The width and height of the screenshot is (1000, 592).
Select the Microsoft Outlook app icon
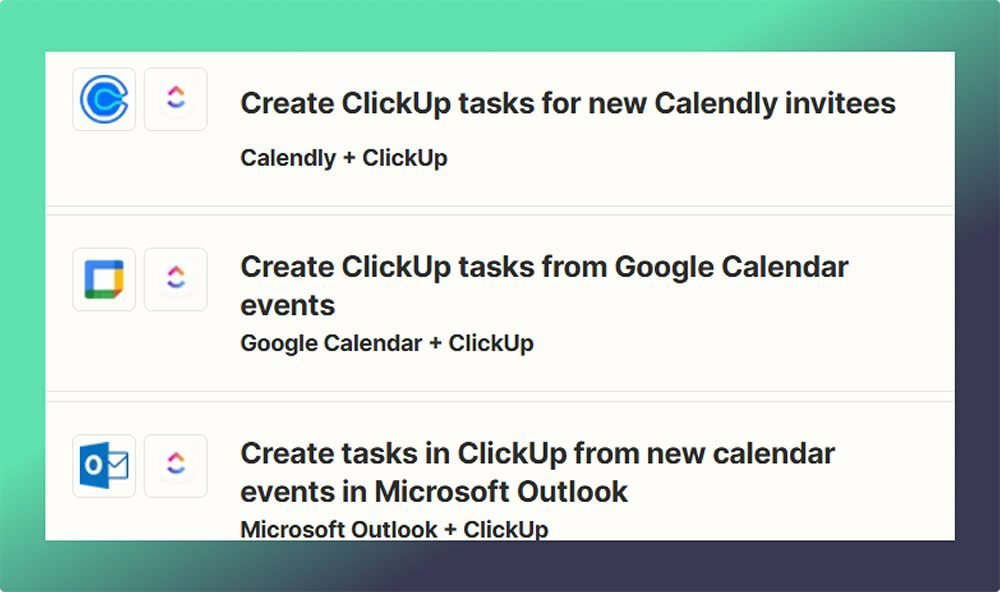(x=103, y=465)
